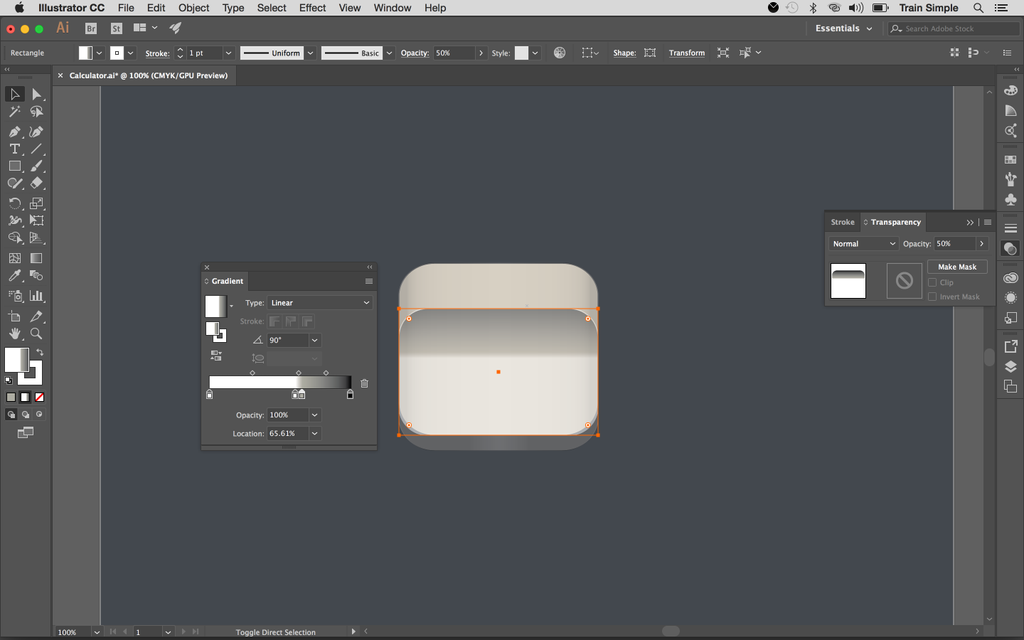Swap the fill and stroke colors
This screenshot has height=640, width=1024.
point(40,353)
